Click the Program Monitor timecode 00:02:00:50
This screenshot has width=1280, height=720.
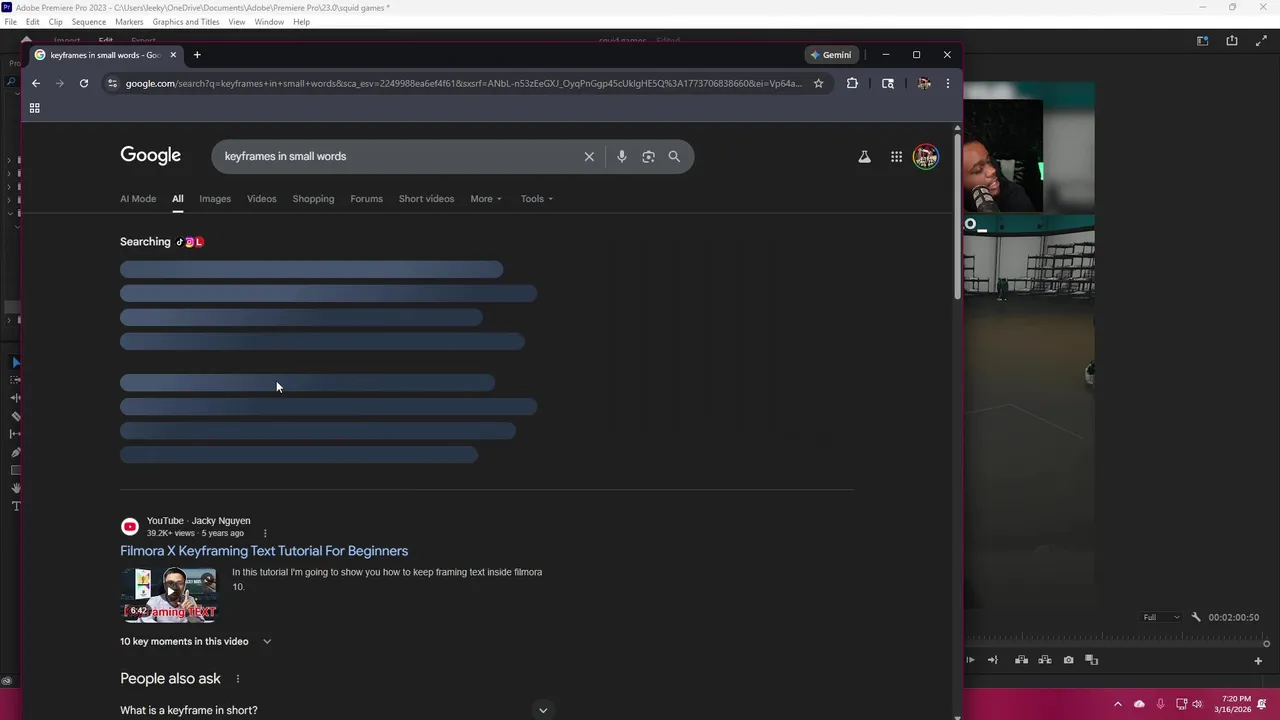coord(1233,617)
